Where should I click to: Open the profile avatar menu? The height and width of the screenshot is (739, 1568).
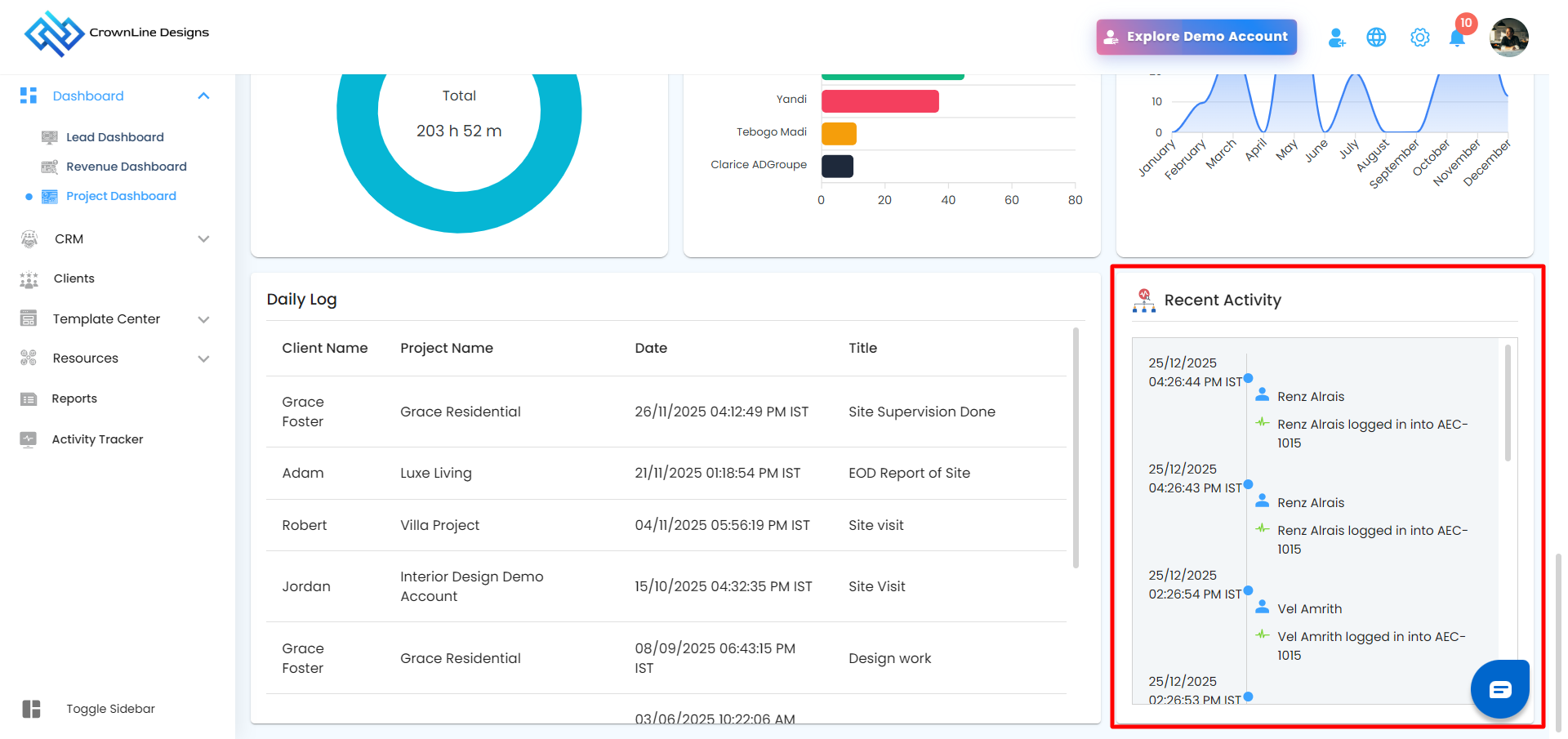[x=1508, y=38]
